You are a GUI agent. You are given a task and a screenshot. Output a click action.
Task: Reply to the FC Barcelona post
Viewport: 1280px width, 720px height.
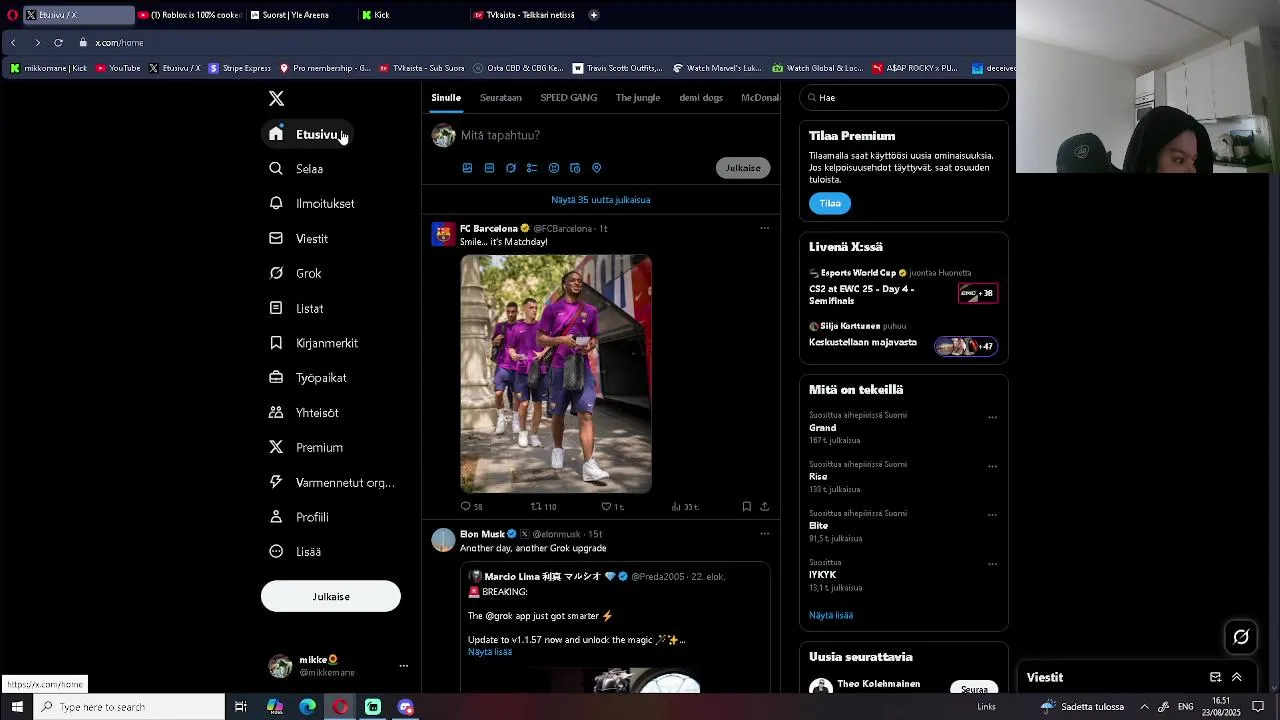pos(471,507)
